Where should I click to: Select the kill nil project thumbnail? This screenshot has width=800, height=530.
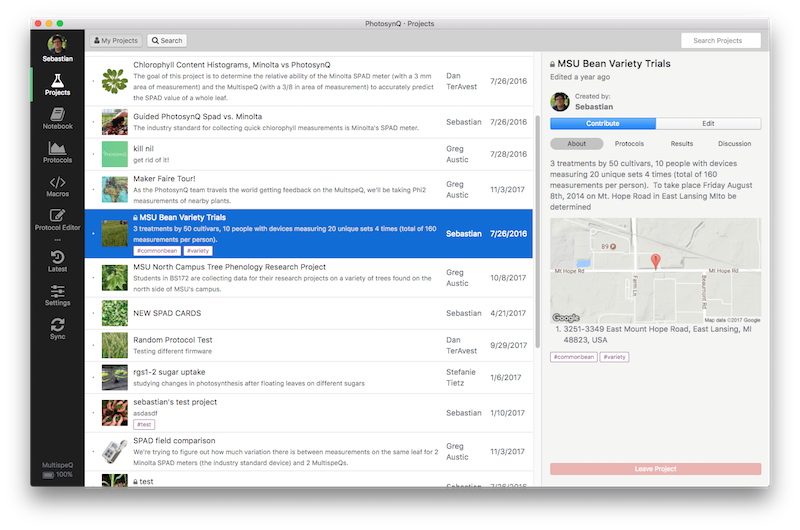[x=114, y=154]
